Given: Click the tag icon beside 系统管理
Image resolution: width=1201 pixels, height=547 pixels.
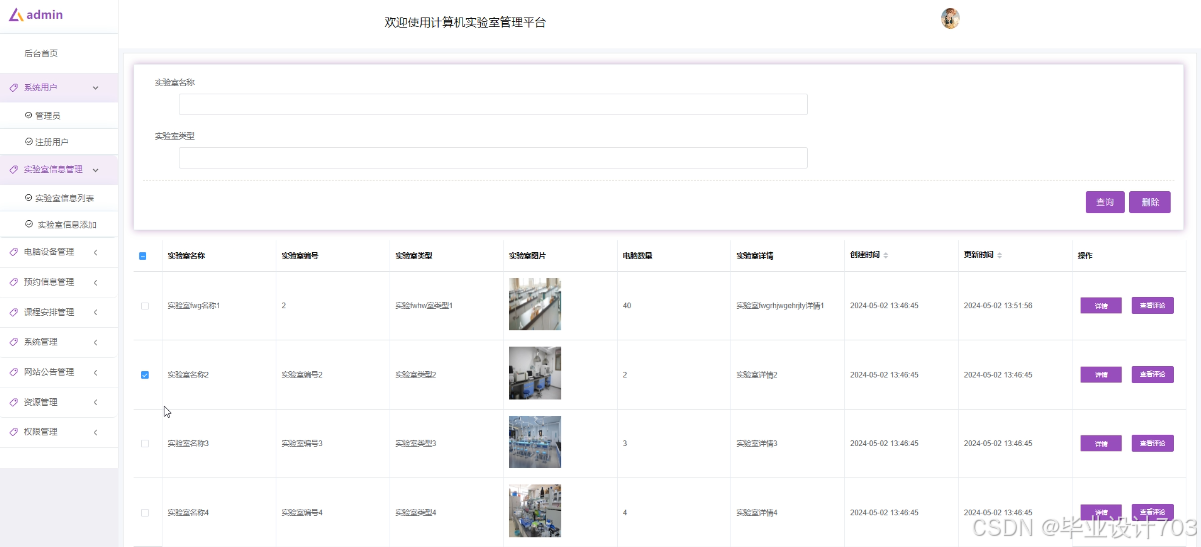Looking at the screenshot, I should [x=13, y=342].
